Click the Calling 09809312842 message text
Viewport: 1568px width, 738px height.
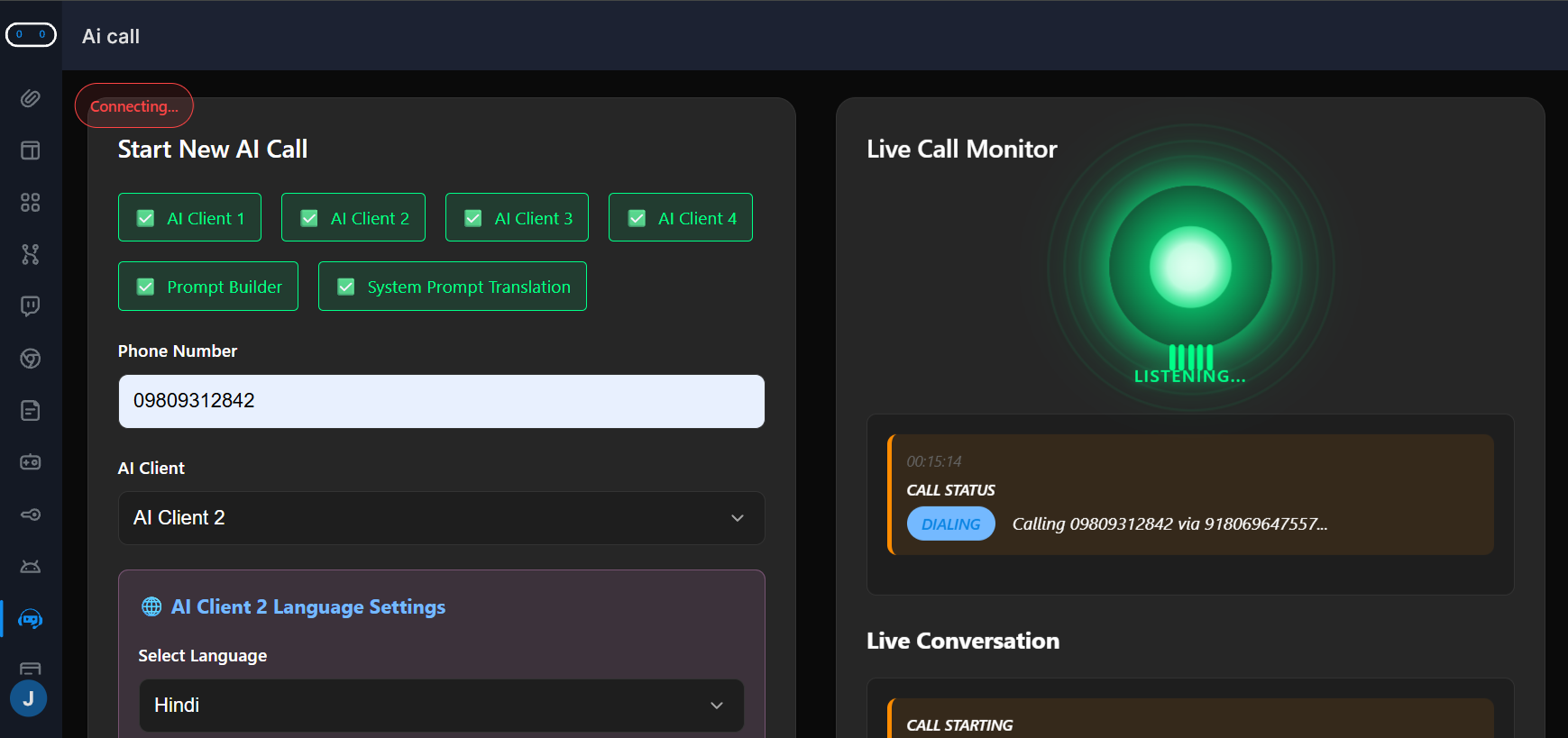[x=1170, y=524]
